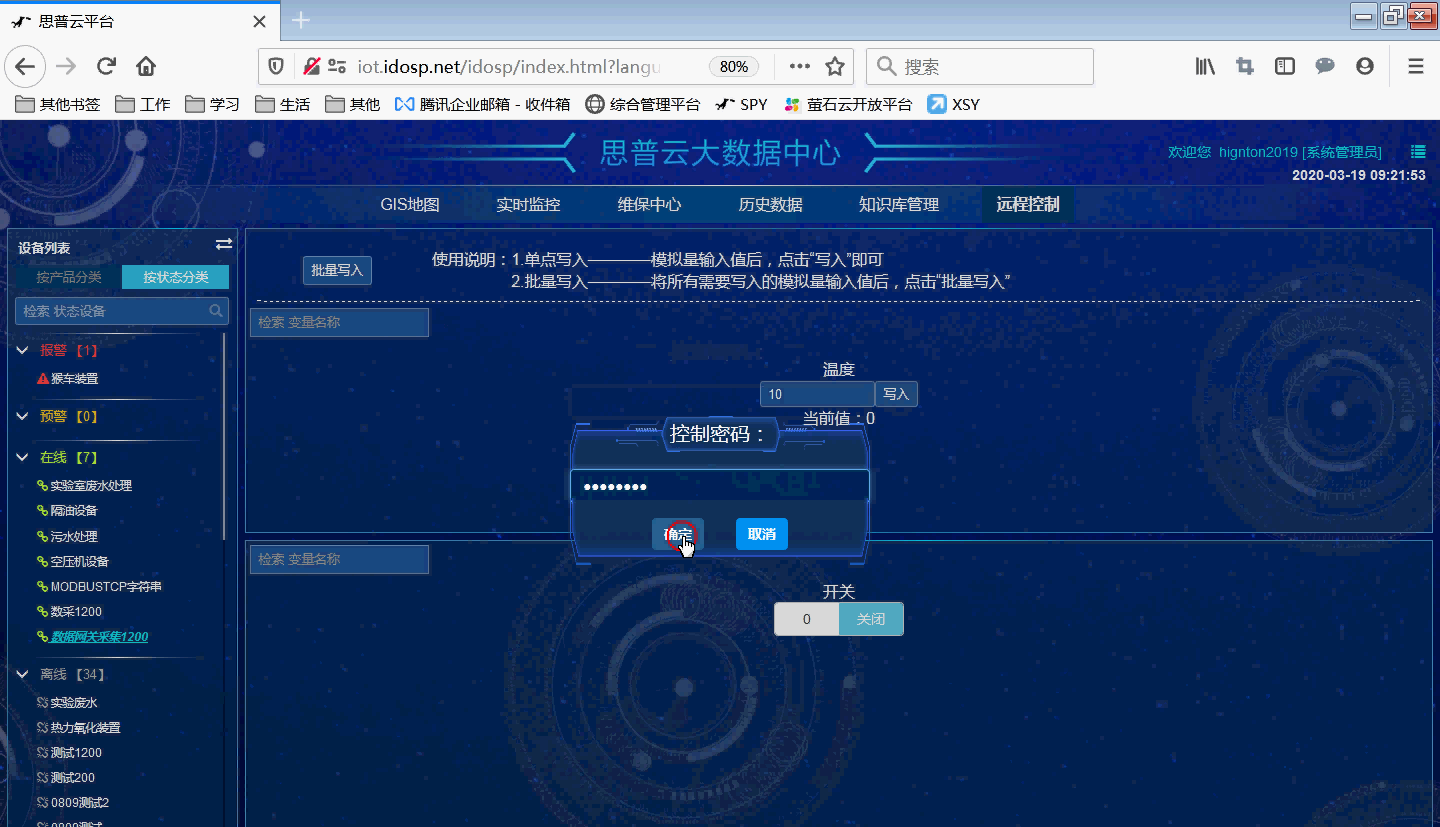Click the device list collapse arrows icon
1440x827 pixels.
coord(224,244)
